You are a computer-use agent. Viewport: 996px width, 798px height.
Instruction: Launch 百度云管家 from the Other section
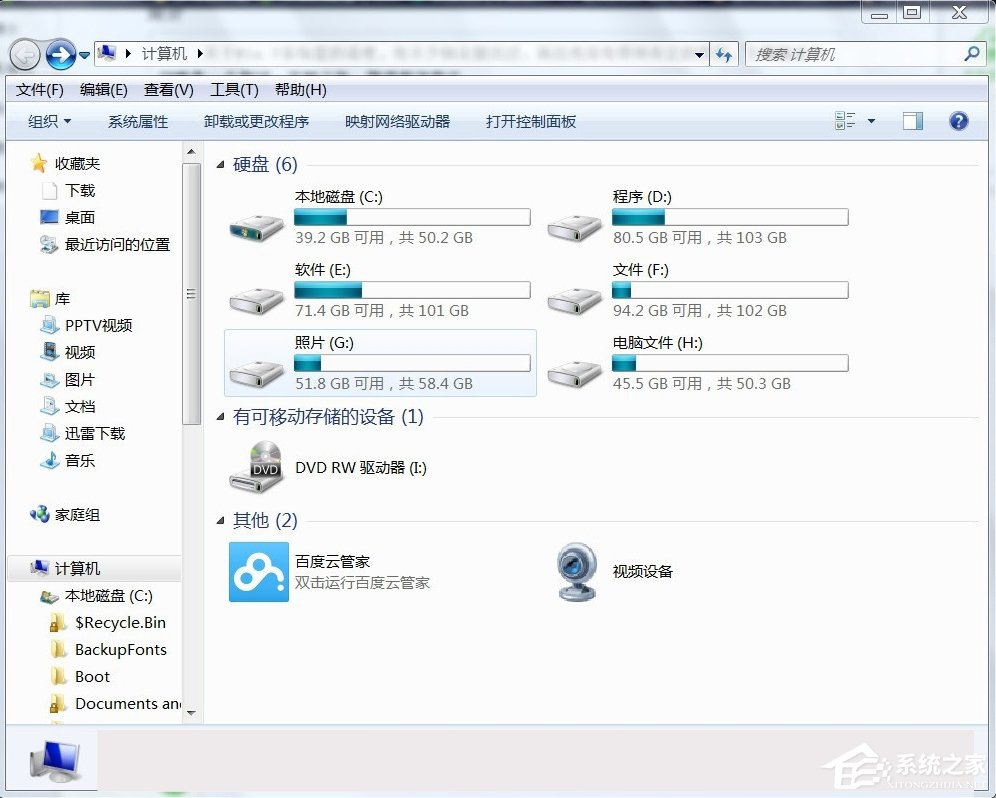pos(259,571)
